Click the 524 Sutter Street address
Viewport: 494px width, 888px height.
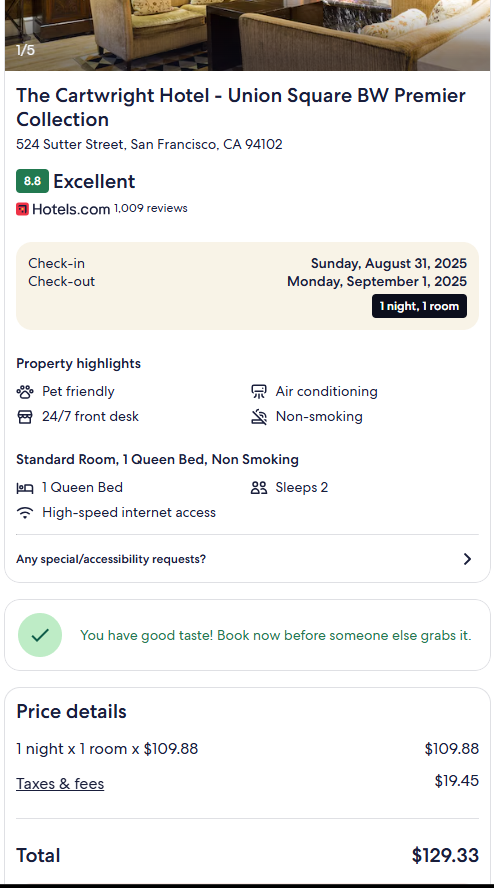pos(150,144)
